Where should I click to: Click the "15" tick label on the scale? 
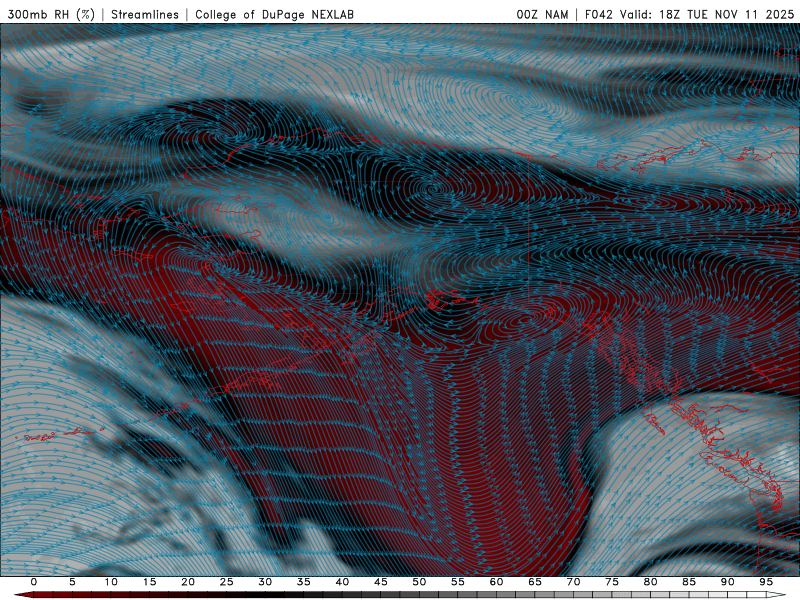(x=149, y=582)
